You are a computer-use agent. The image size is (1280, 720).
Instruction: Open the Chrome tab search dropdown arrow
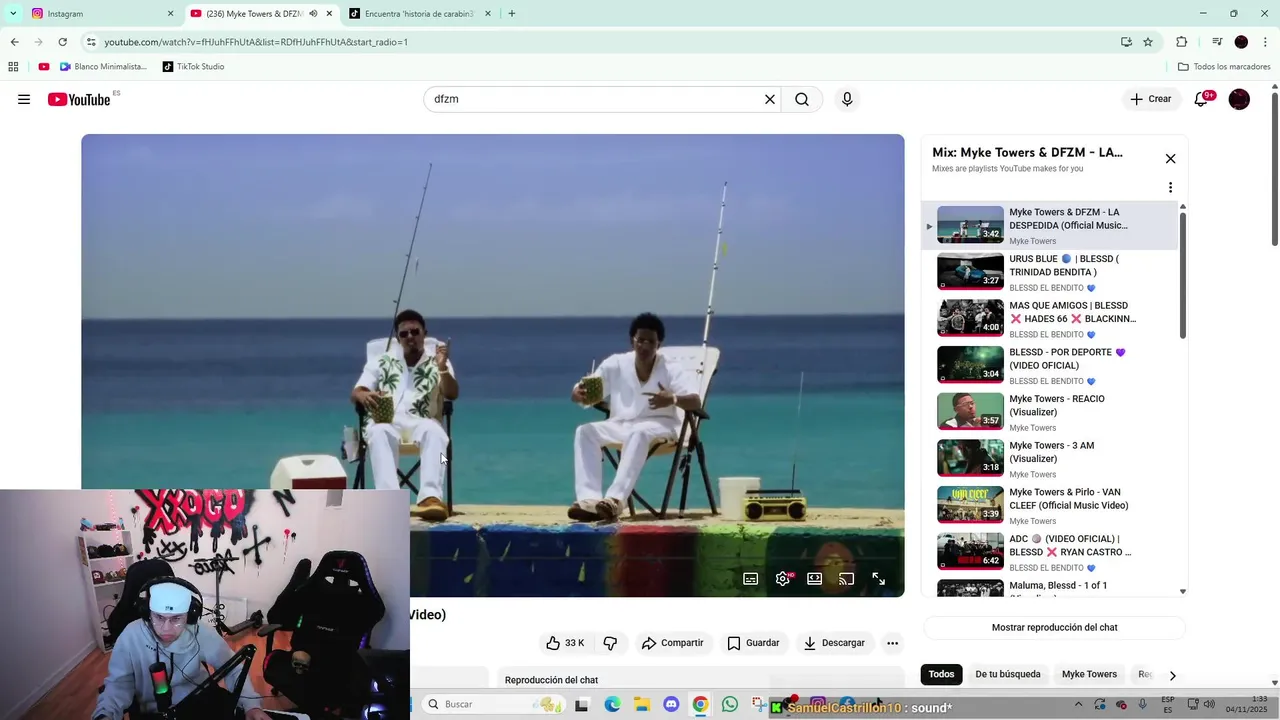[x=13, y=14]
